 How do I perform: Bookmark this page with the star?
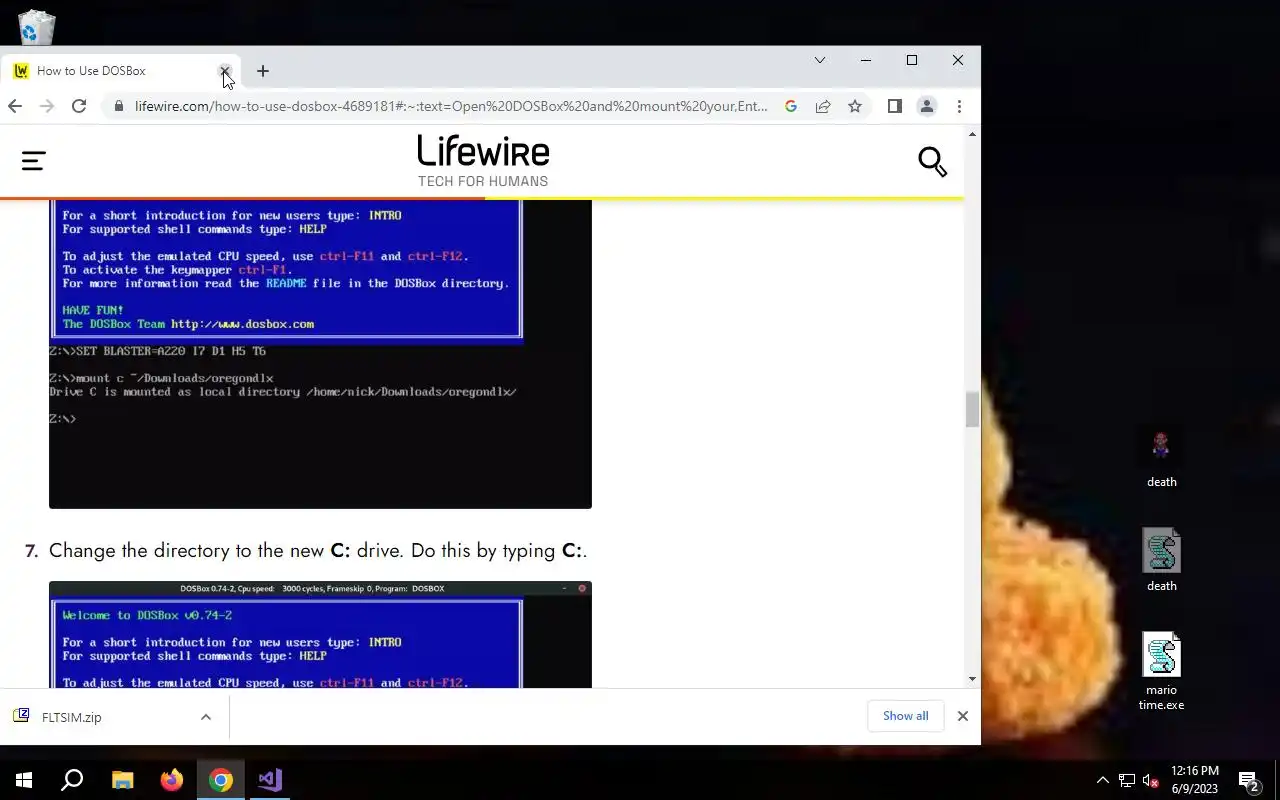(x=855, y=106)
